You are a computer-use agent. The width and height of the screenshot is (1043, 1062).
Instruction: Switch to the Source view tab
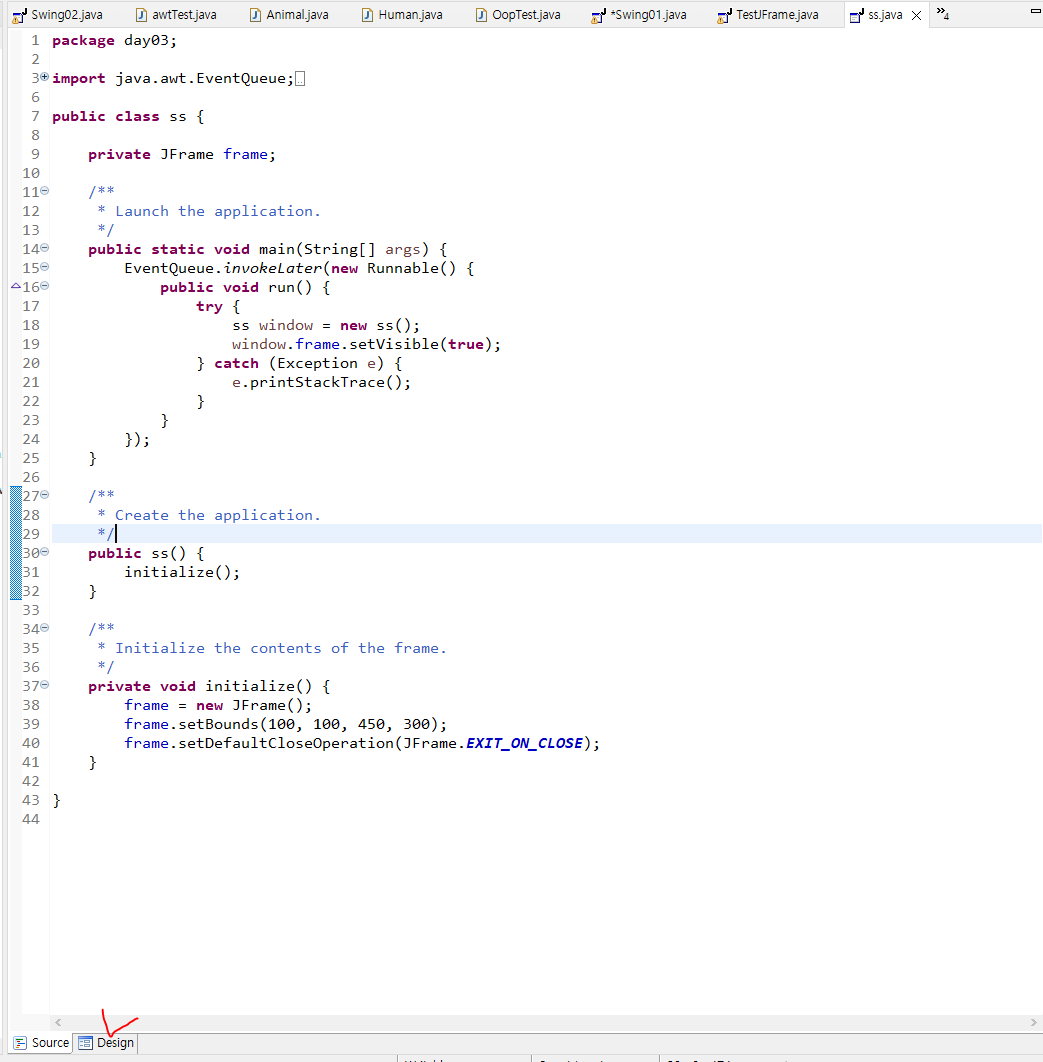coord(42,1042)
